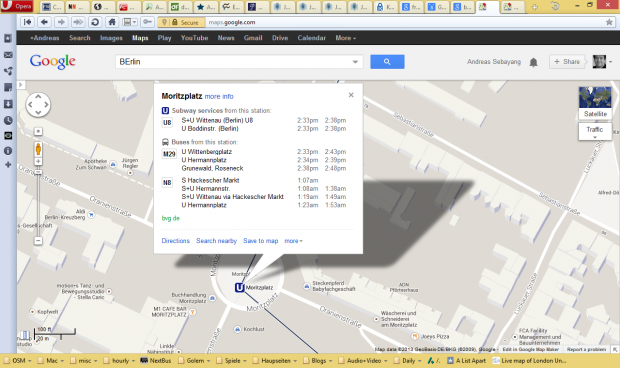
Task: Expand the collapsed left panel arrow
Action: pos(21,85)
